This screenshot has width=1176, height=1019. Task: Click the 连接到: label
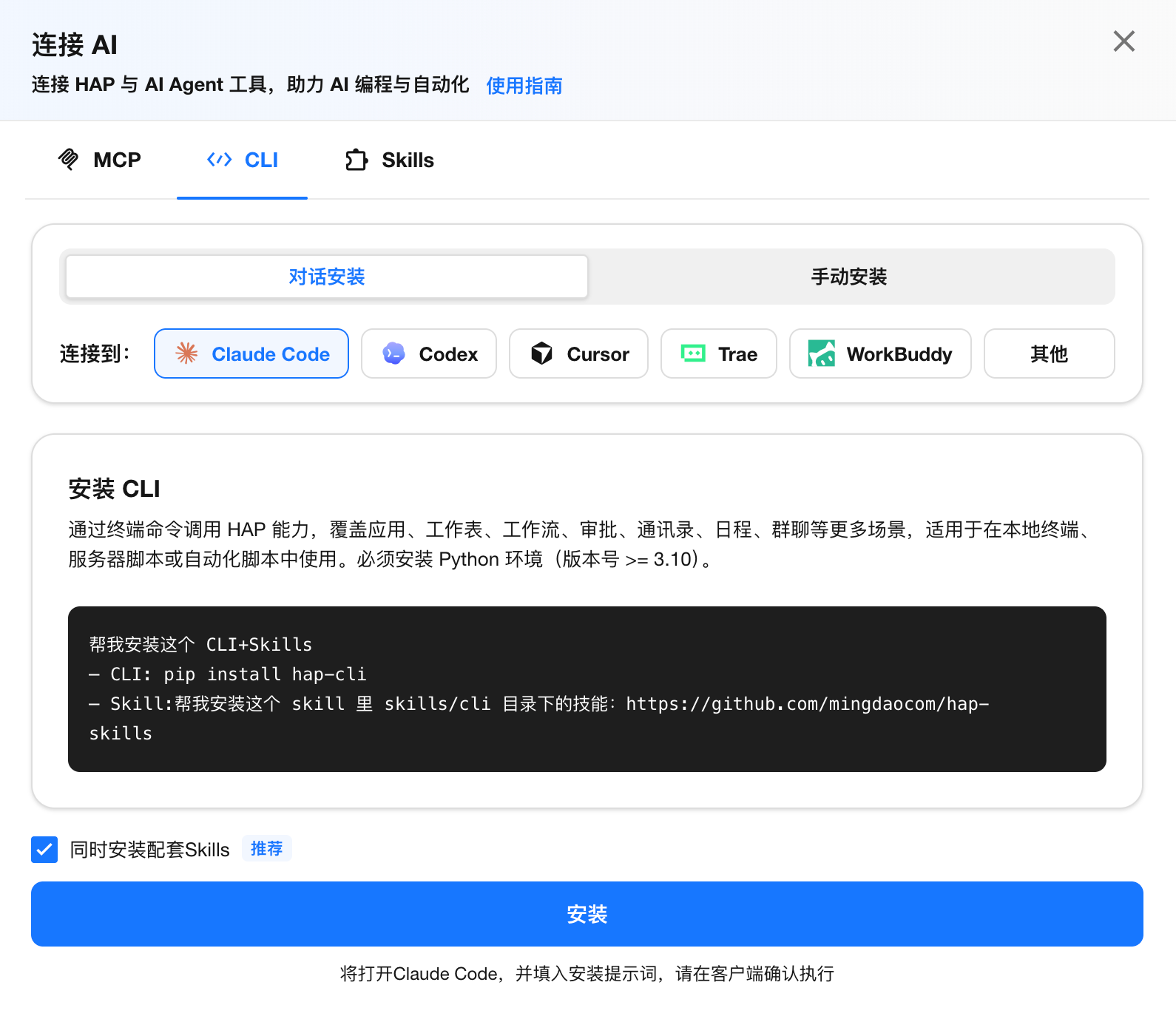coord(95,353)
